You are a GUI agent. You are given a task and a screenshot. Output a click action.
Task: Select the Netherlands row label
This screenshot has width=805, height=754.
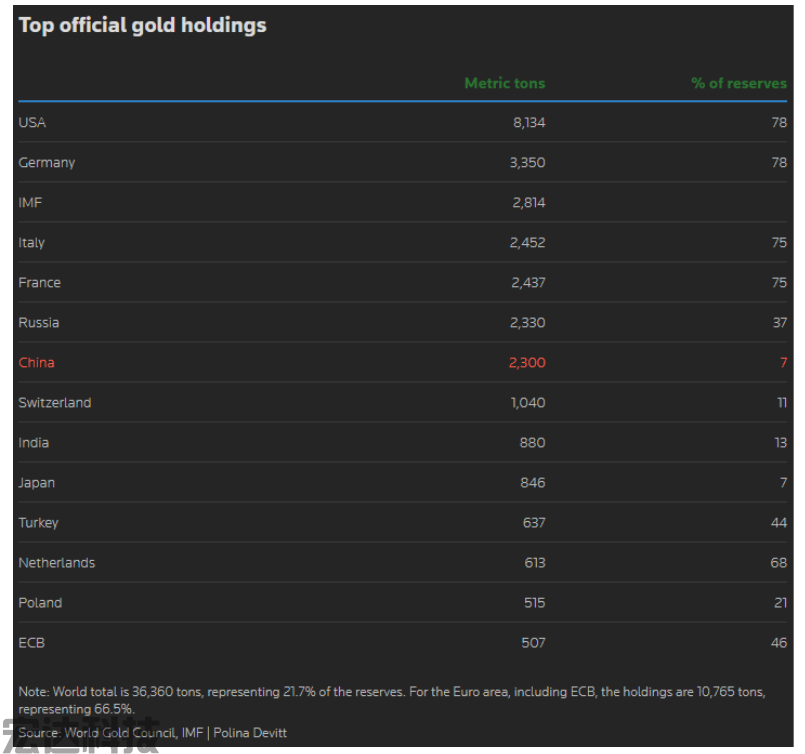tap(56, 562)
